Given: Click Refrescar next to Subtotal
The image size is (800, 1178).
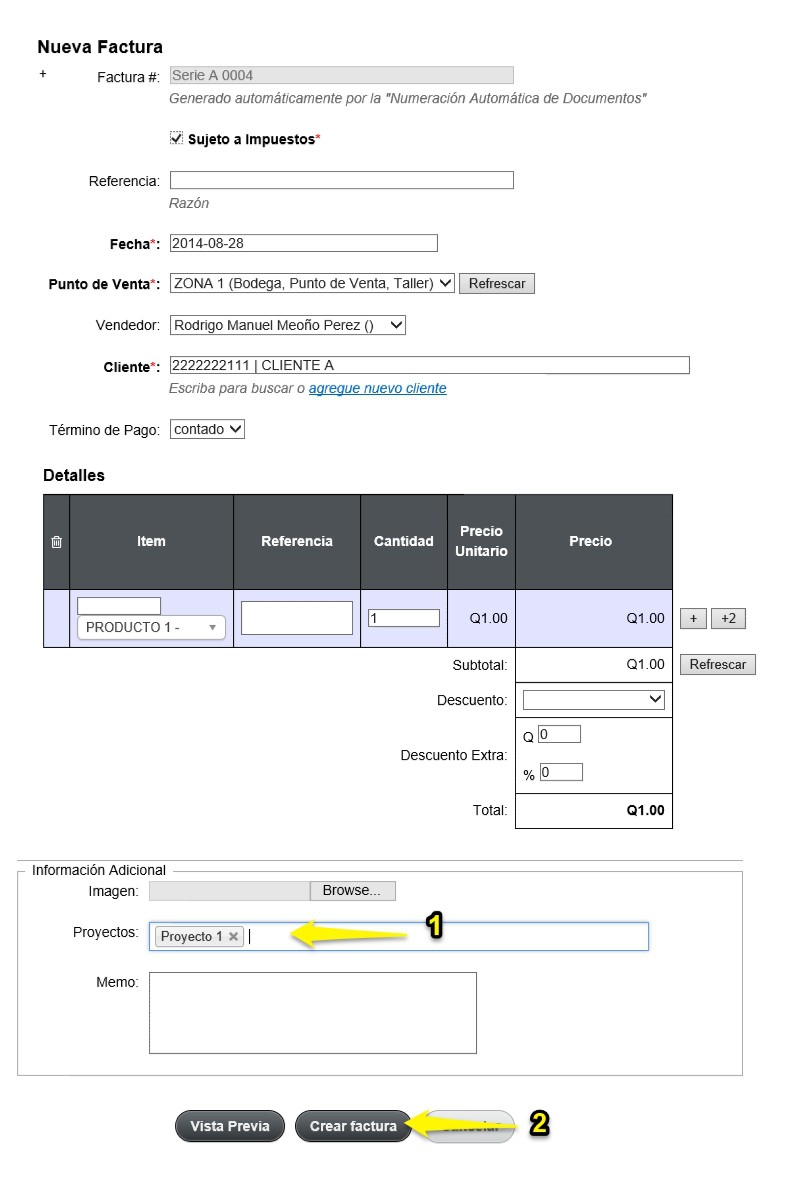Looking at the screenshot, I should click(717, 664).
